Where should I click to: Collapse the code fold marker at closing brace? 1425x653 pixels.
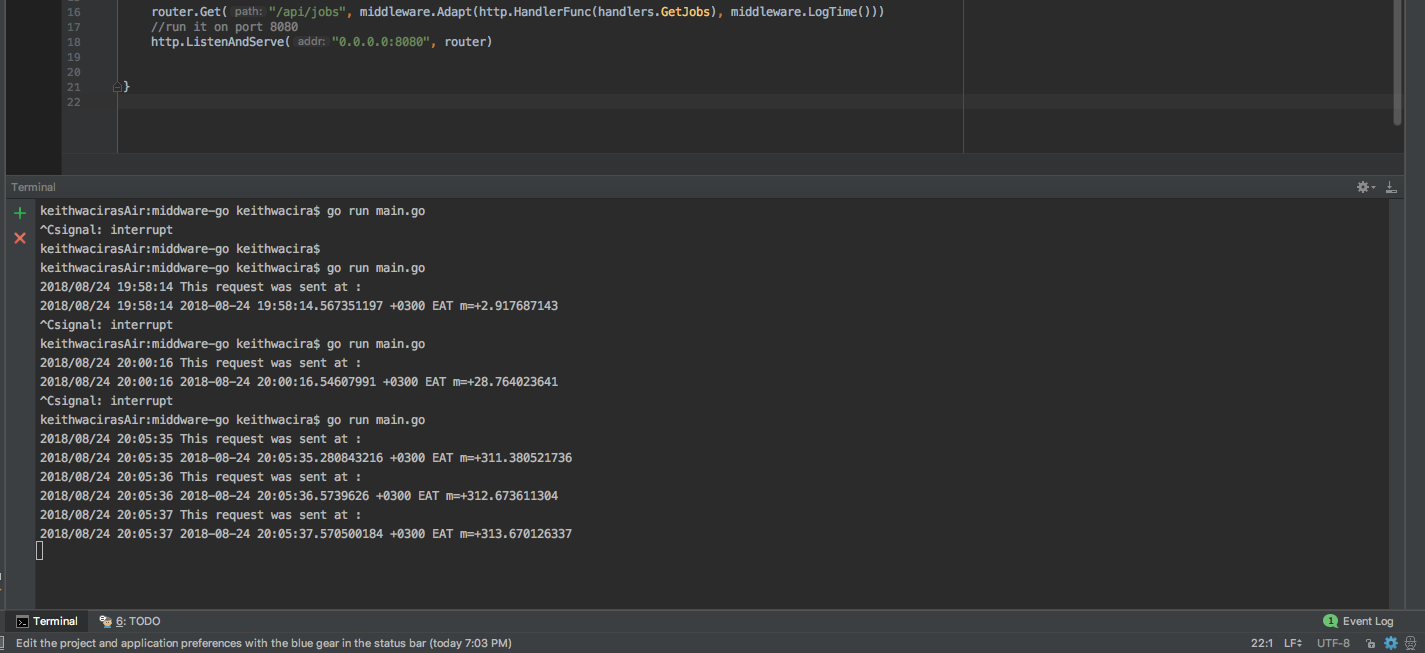pos(117,87)
